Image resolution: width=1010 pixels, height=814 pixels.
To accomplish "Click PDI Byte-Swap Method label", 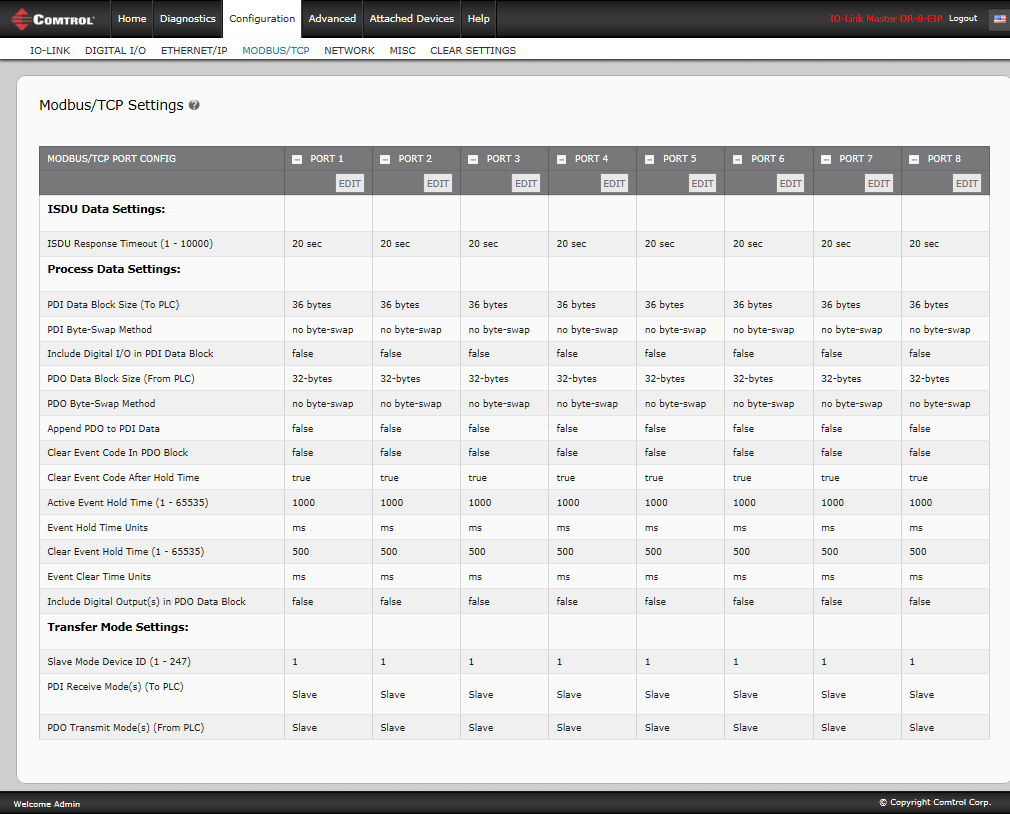I will [99, 329].
